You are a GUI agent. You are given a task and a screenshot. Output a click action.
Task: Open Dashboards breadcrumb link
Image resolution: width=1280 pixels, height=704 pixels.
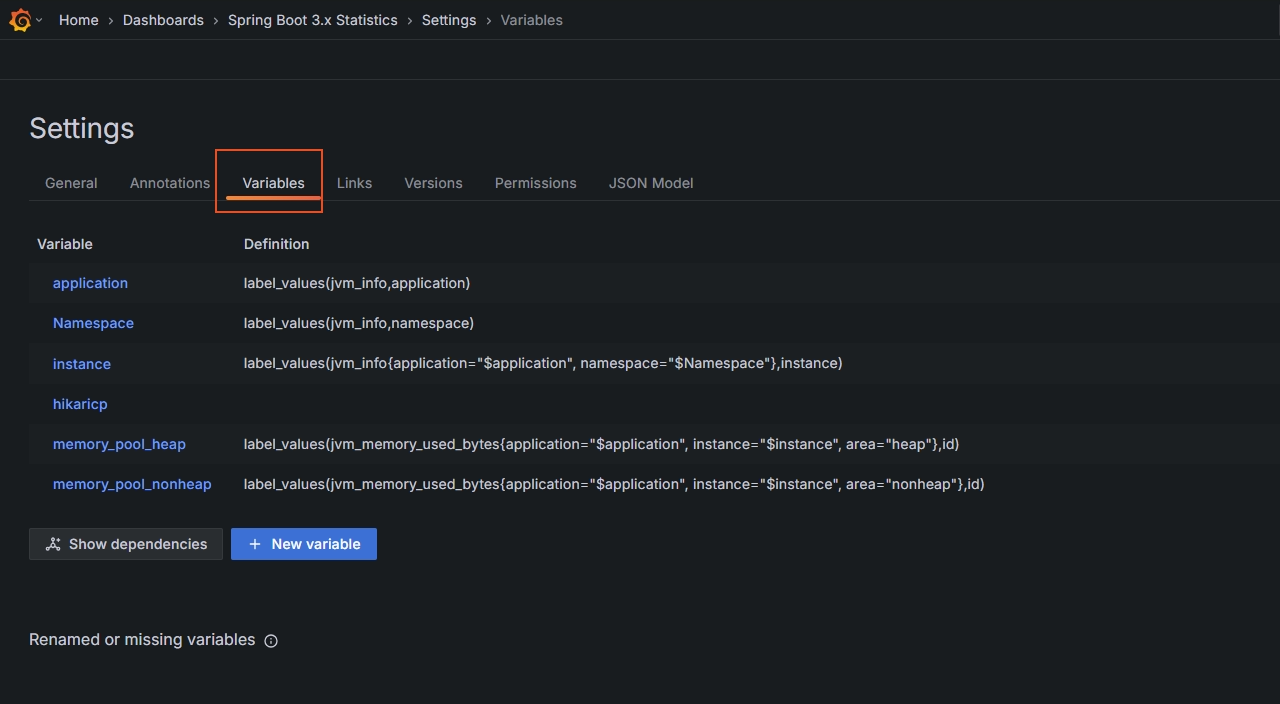(163, 20)
